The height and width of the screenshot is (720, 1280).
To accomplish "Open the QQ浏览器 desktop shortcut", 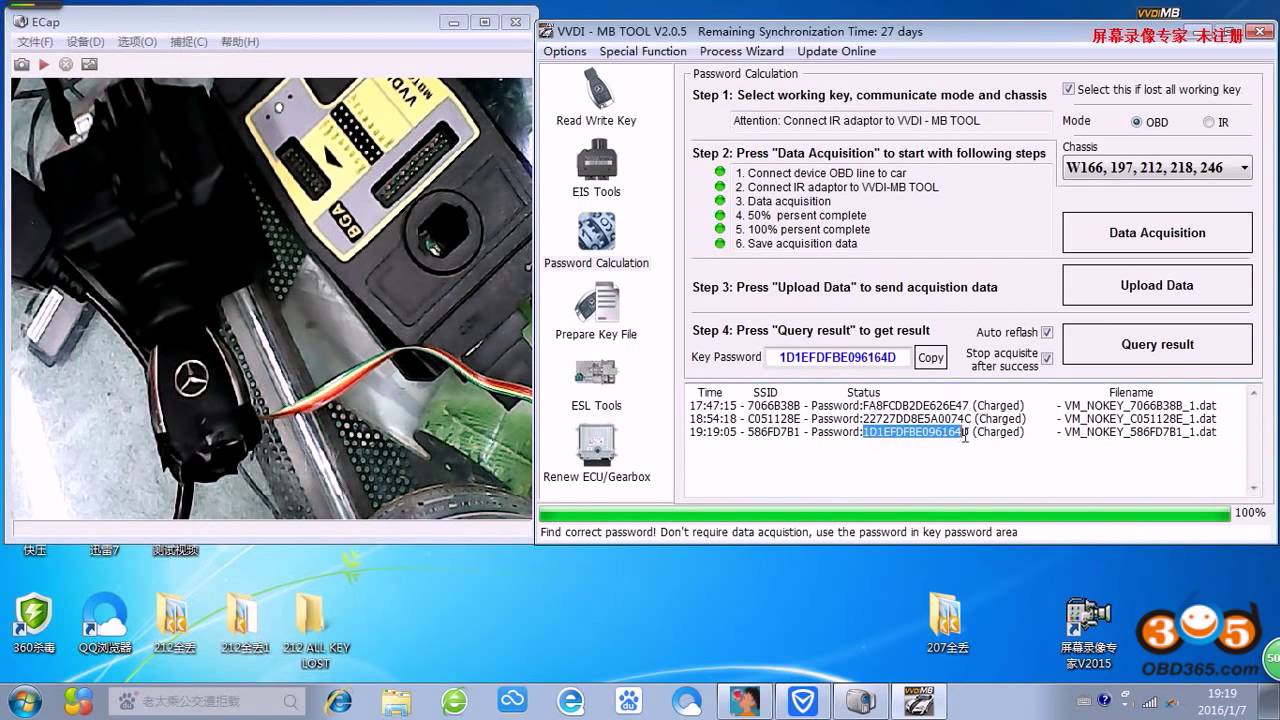I will (x=105, y=623).
